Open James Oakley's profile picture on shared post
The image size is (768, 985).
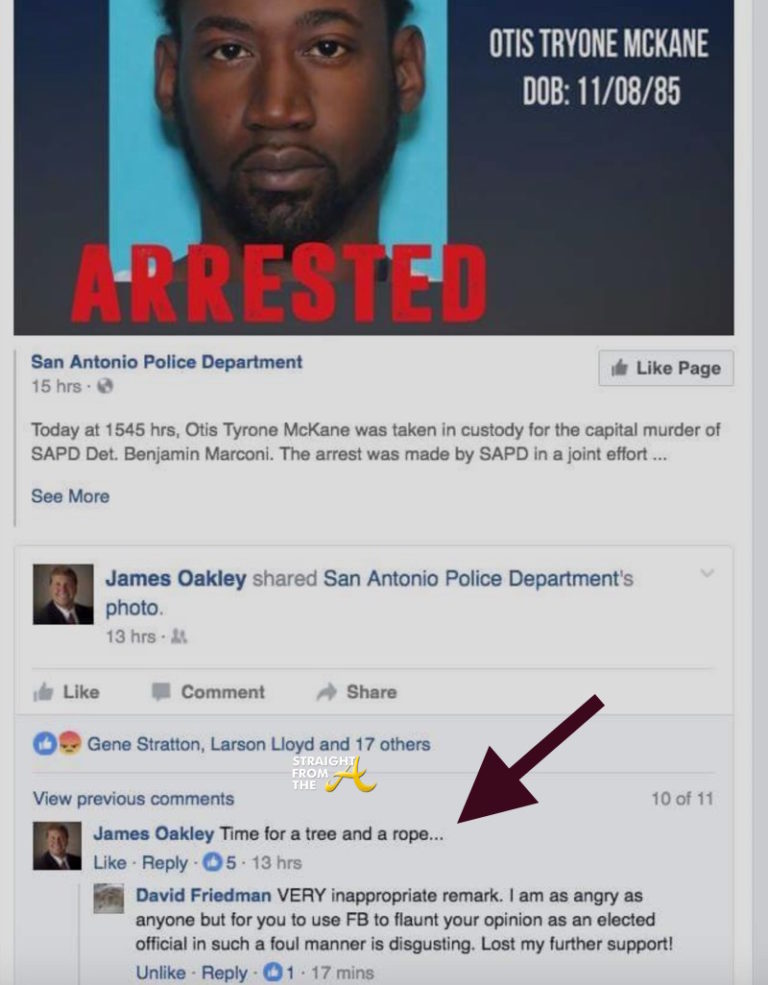click(63, 594)
